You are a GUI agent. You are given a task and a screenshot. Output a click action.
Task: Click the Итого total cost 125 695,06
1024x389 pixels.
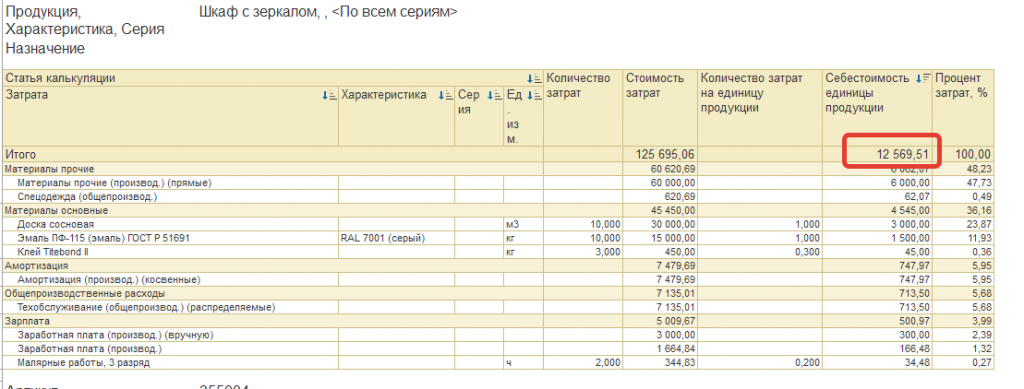pos(661,155)
